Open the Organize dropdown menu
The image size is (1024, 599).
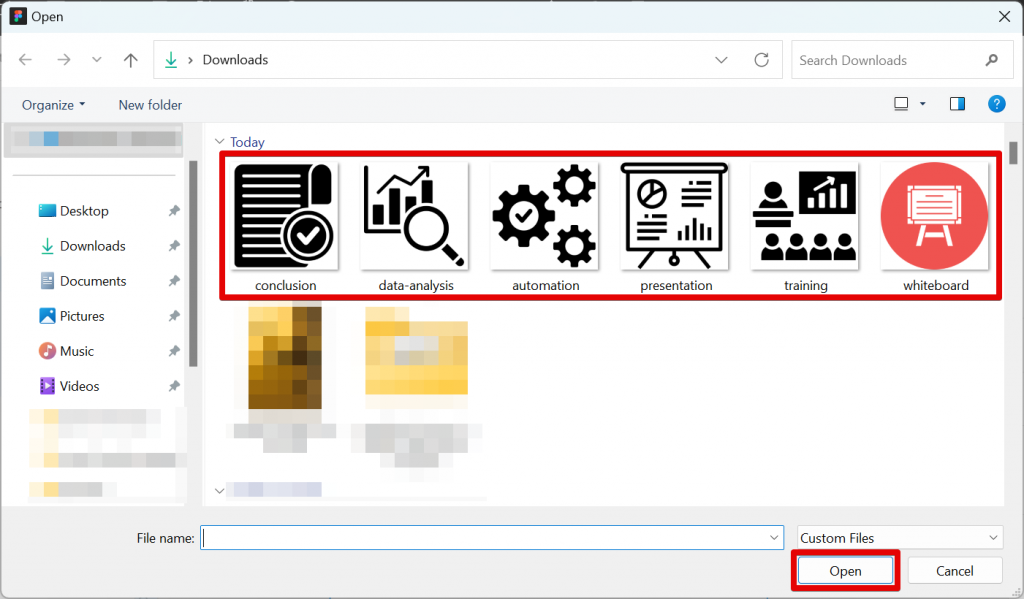click(x=53, y=104)
